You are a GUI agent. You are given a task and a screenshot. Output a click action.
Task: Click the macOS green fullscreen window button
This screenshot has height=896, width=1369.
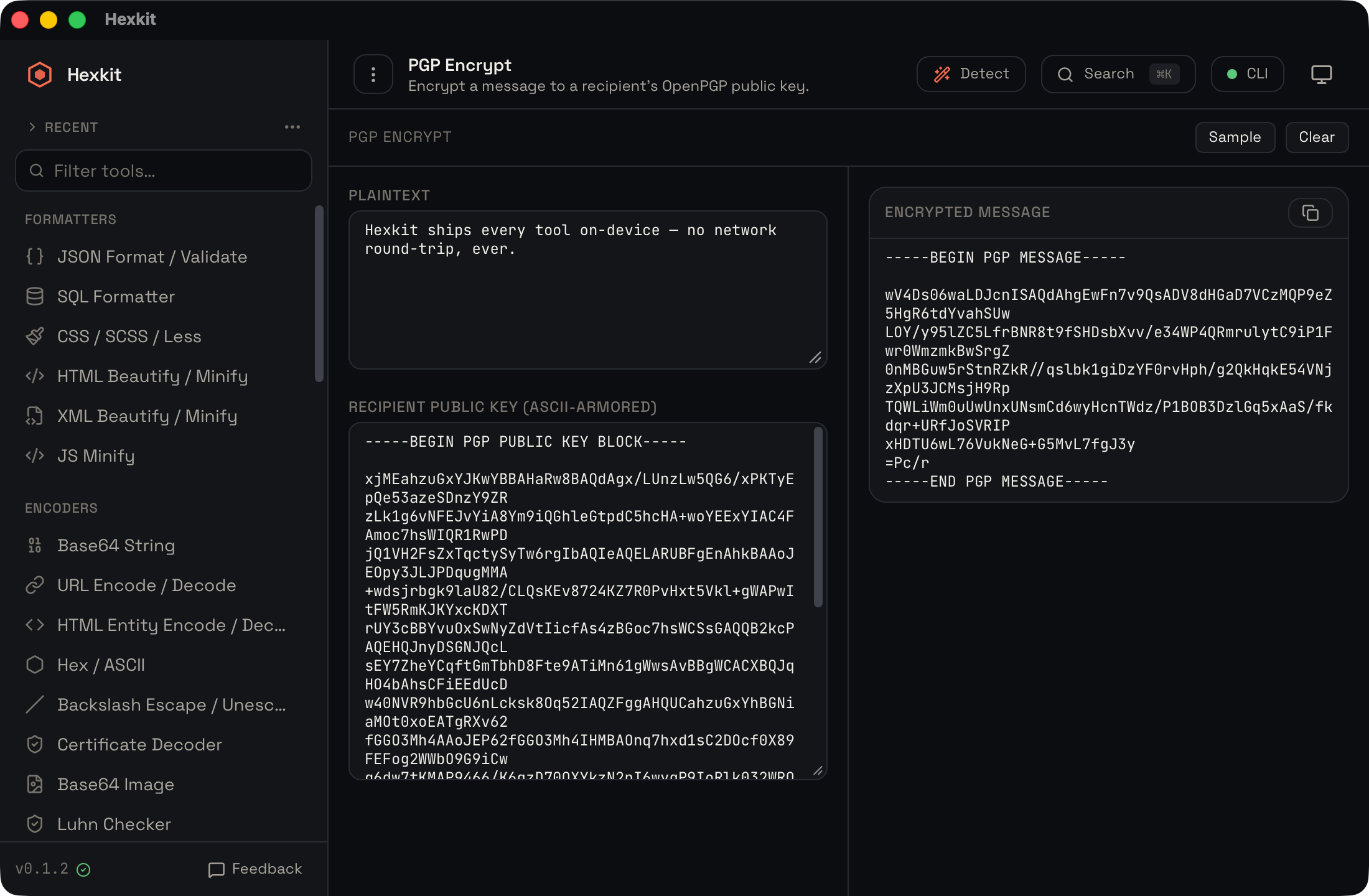point(77,20)
